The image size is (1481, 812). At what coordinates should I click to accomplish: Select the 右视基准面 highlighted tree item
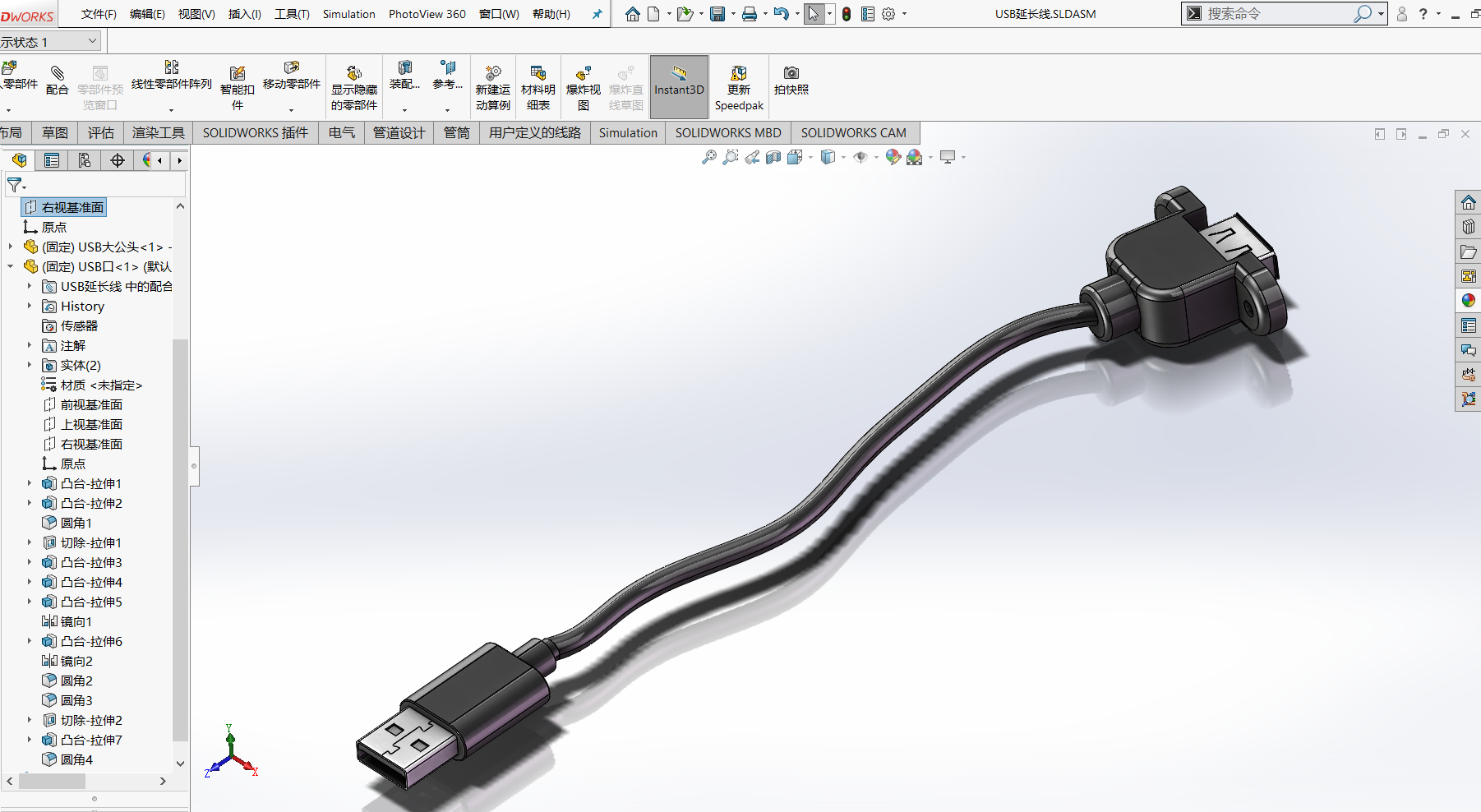pyautogui.click(x=64, y=207)
